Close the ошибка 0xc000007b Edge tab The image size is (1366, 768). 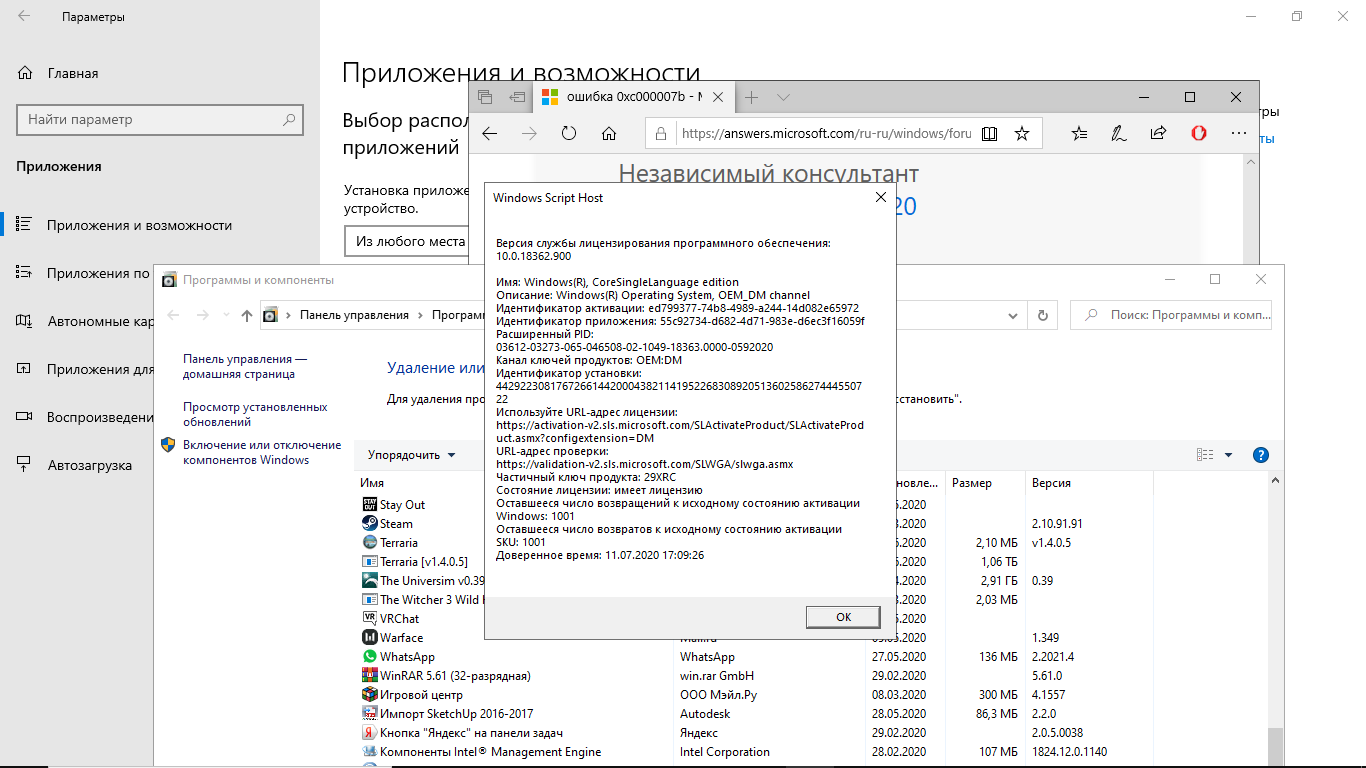coord(720,97)
